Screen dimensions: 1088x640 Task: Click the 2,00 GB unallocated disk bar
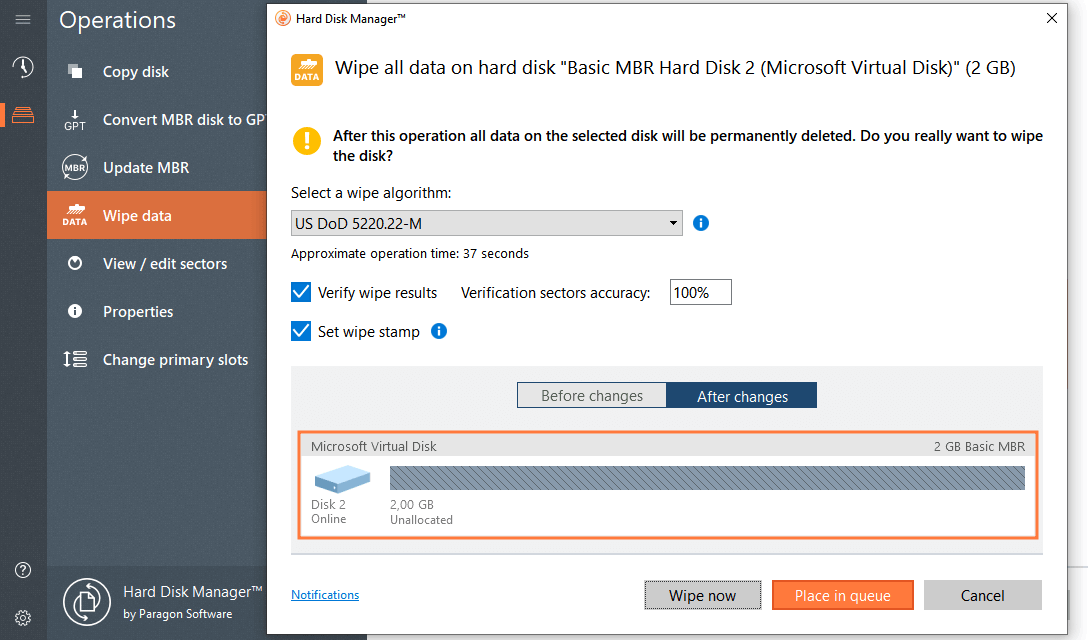(707, 478)
